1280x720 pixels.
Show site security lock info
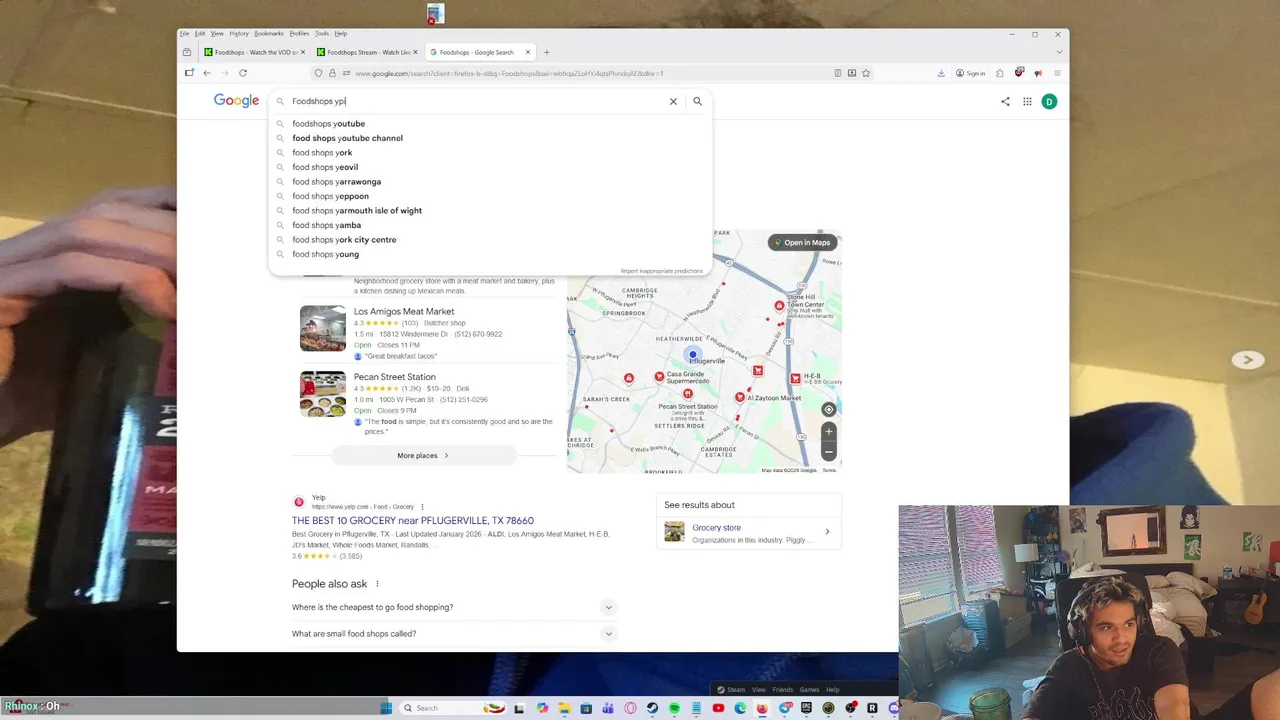pyautogui.click(x=332, y=73)
